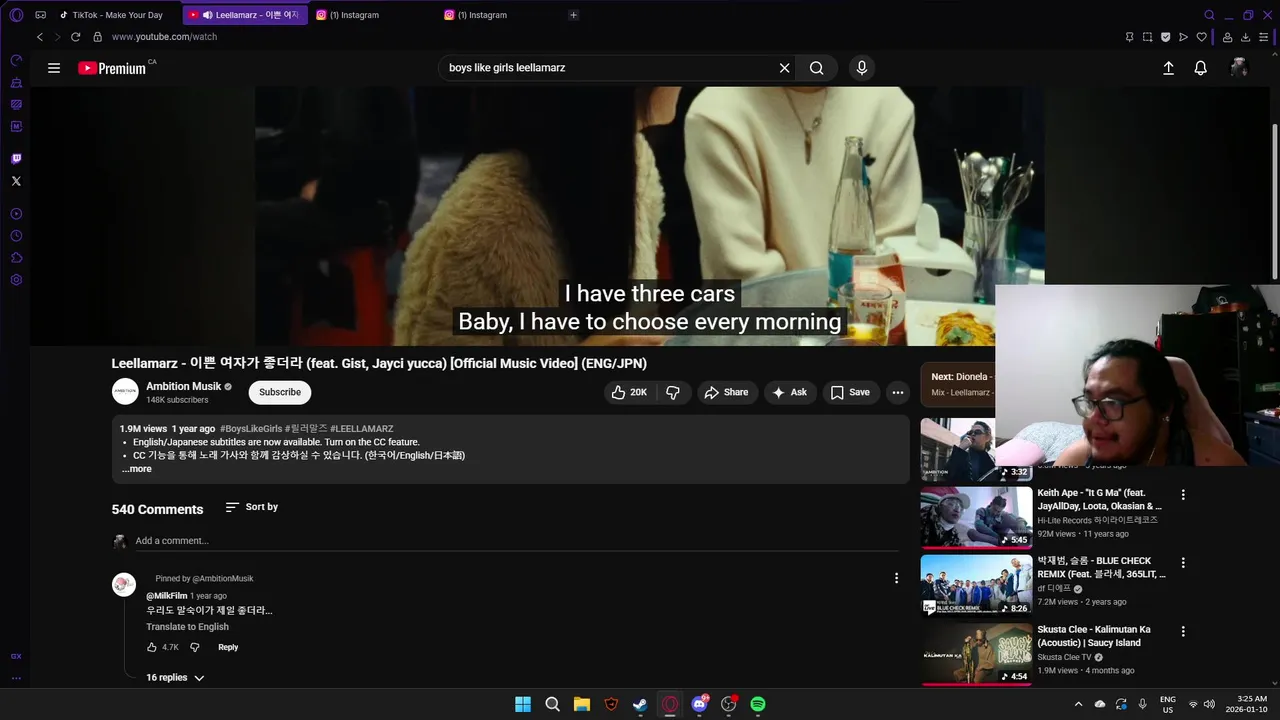This screenshot has height=720, width=1280.
Task: Open Keith Ape It G Ma thumbnail
Action: tap(976, 518)
